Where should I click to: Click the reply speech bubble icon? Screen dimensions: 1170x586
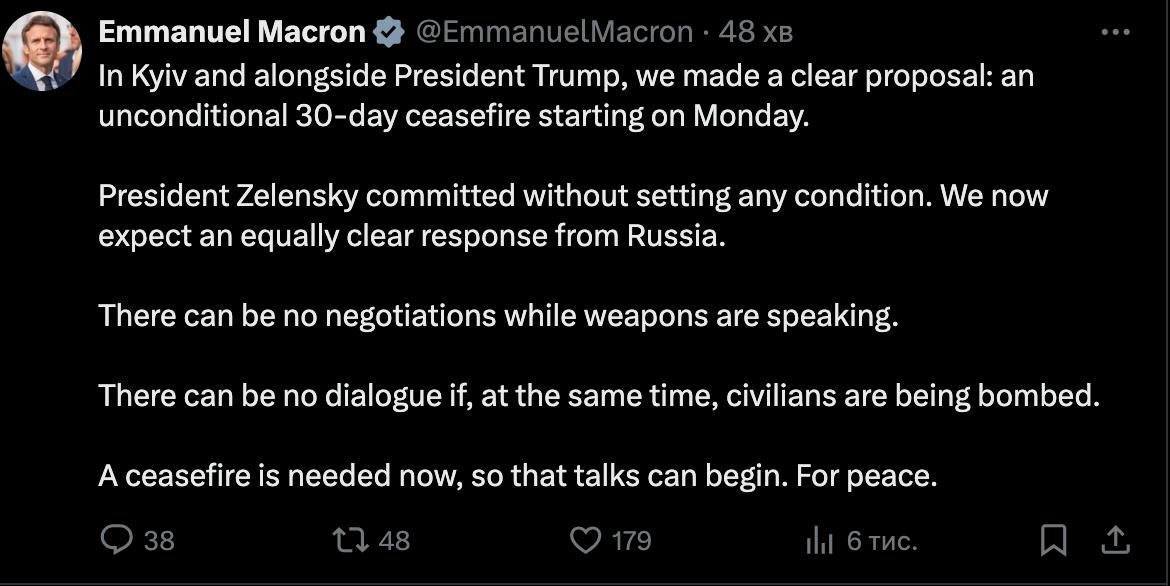117,540
